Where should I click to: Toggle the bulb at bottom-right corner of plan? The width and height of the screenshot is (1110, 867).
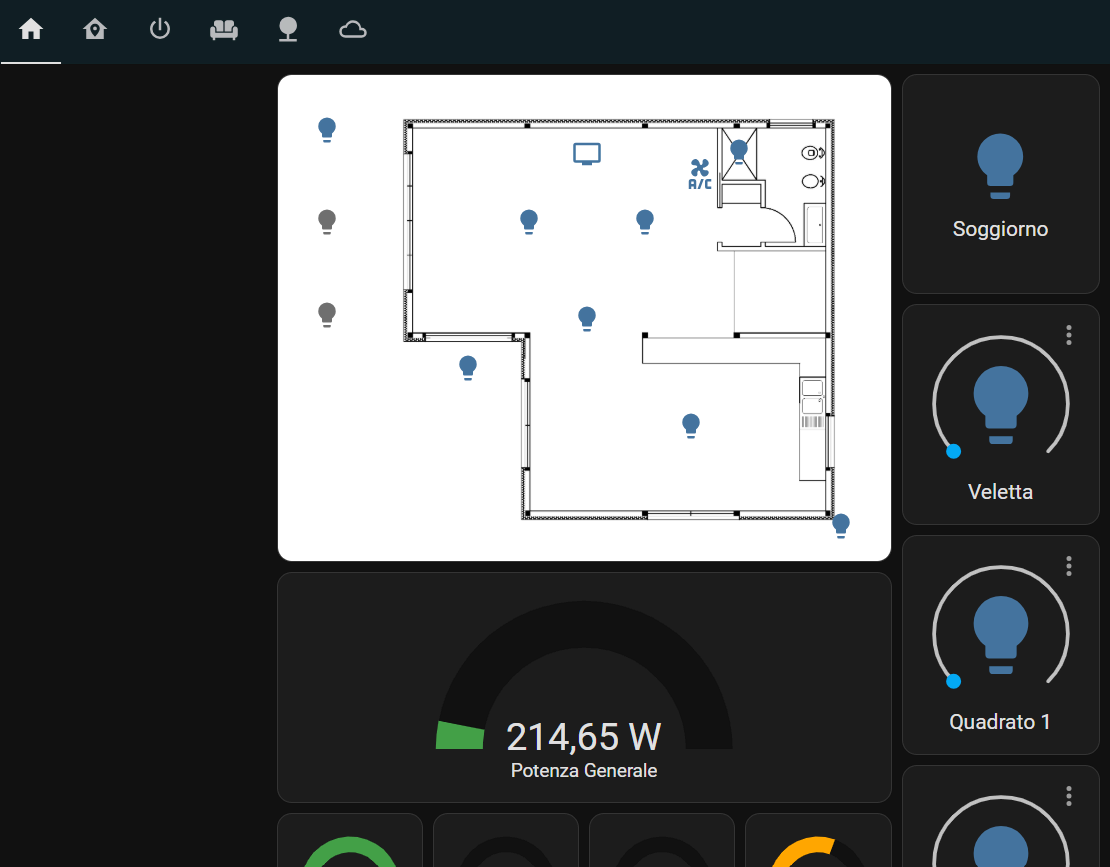tap(840, 526)
